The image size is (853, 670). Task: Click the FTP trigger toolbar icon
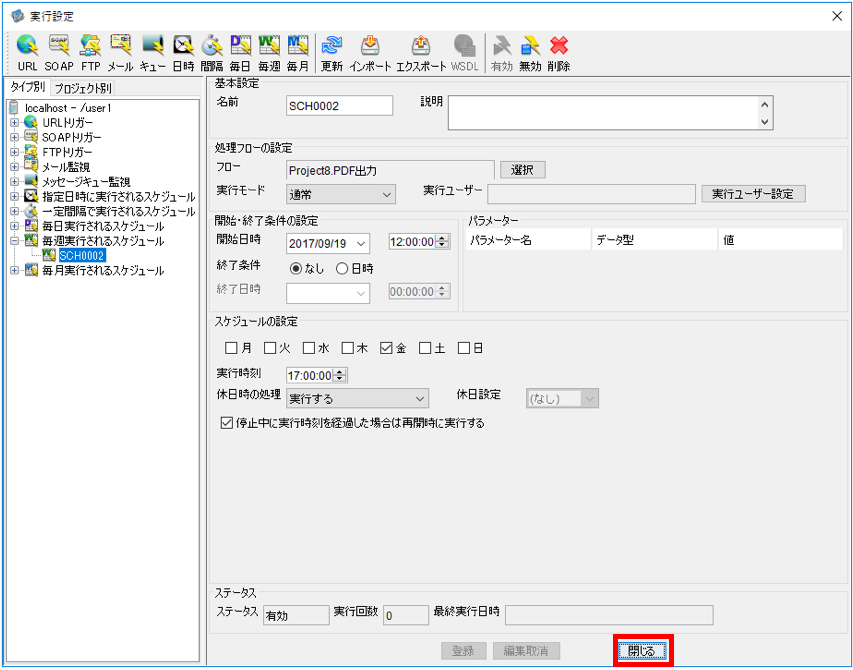tap(91, 53)
